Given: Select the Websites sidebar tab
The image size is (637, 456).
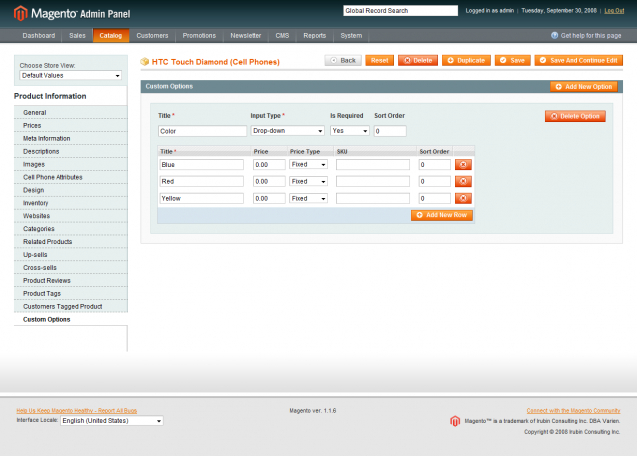Looking at the screenshot, I should click(x=71, y=216).
